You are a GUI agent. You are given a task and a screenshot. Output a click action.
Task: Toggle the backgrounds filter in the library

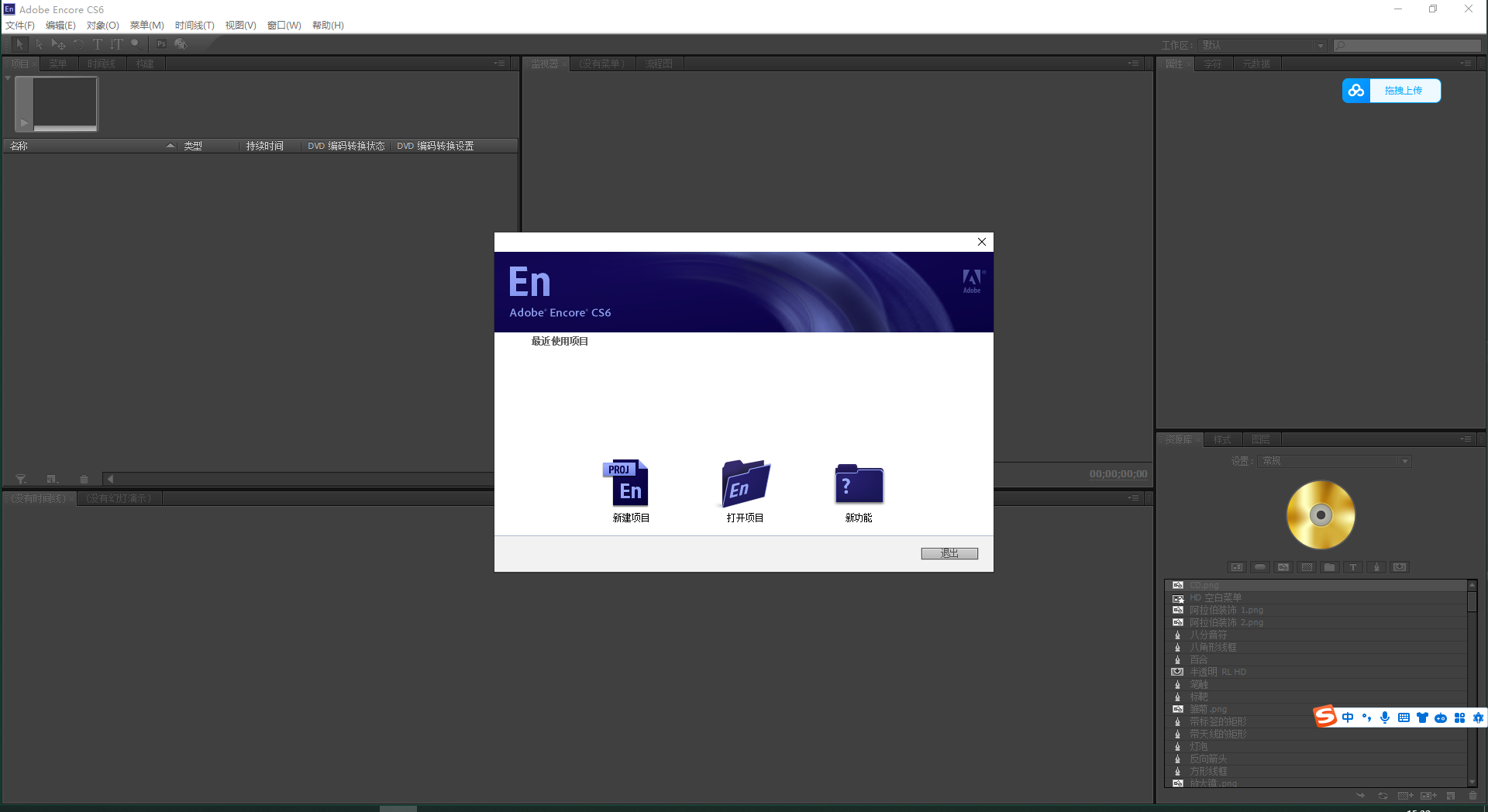point(1307,567)
